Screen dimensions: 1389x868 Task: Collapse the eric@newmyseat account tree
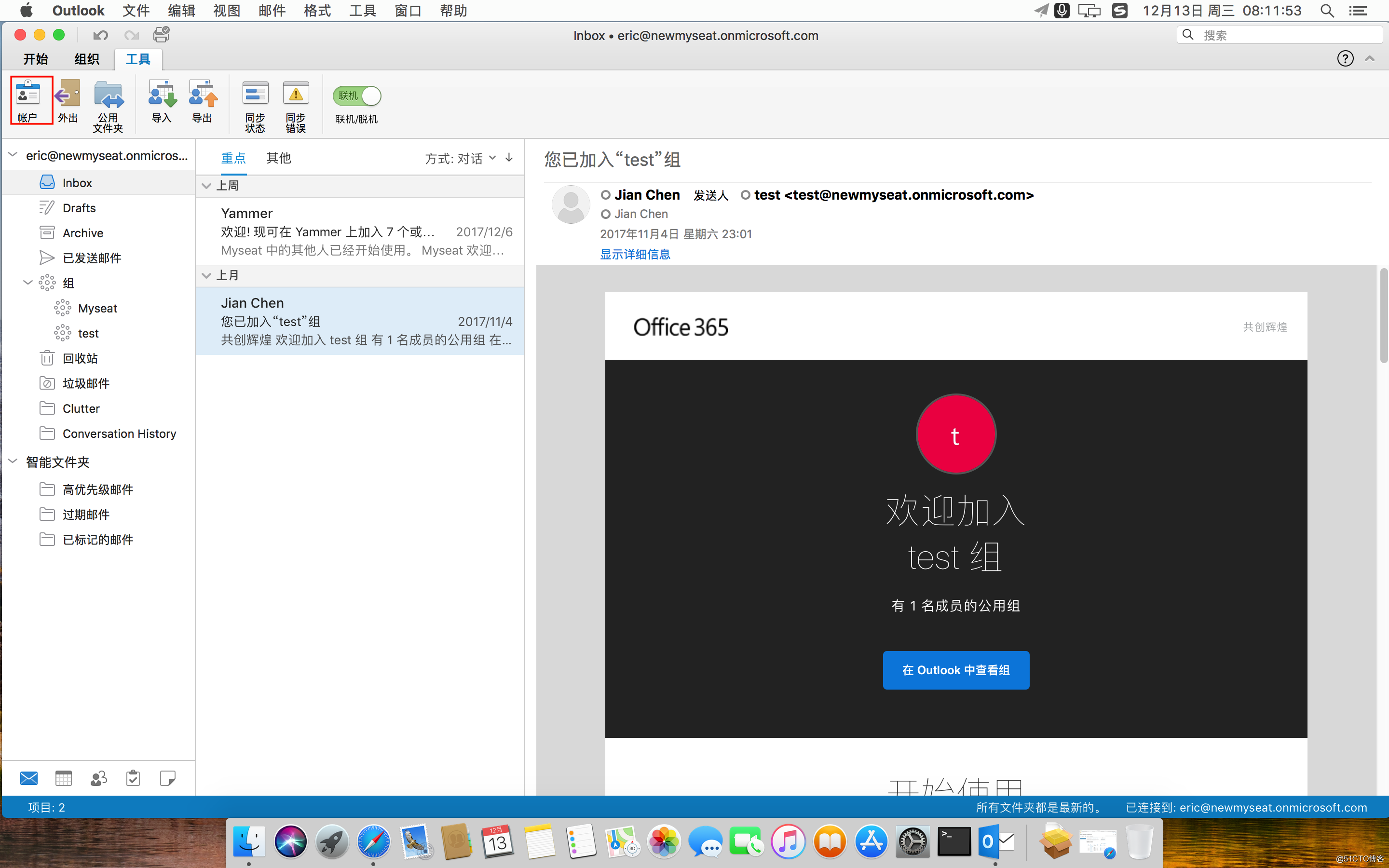pyautogui.click(x=13, y=155)
